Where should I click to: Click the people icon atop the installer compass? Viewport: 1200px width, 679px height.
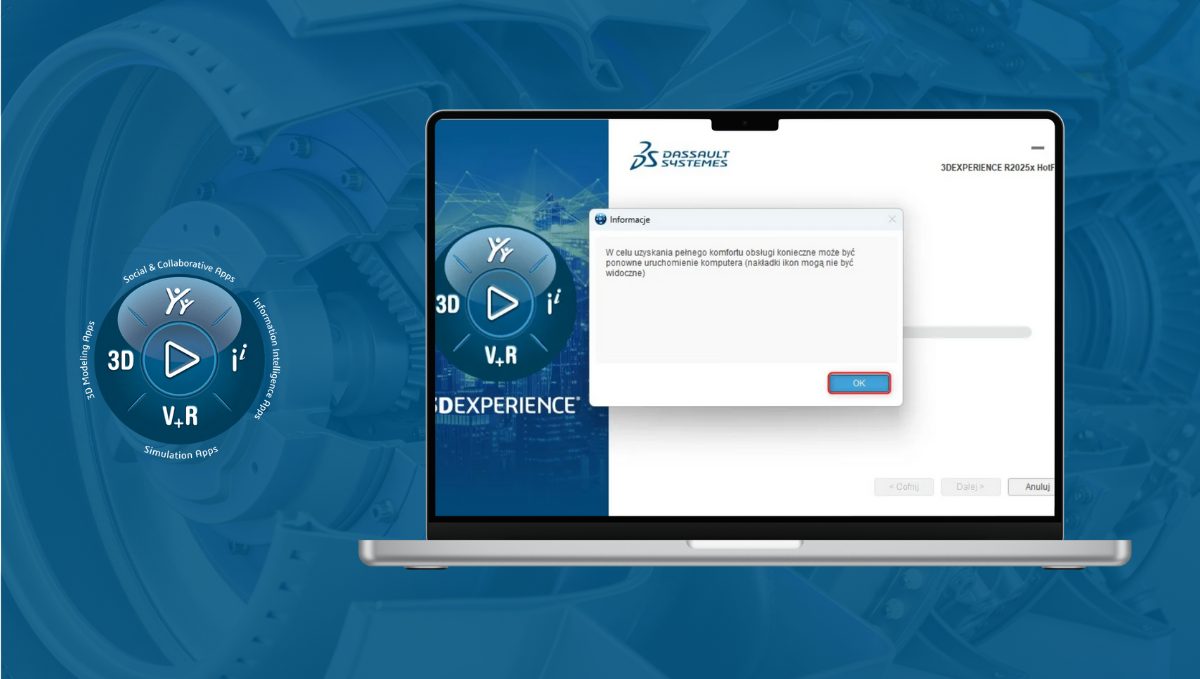[501, 250]
